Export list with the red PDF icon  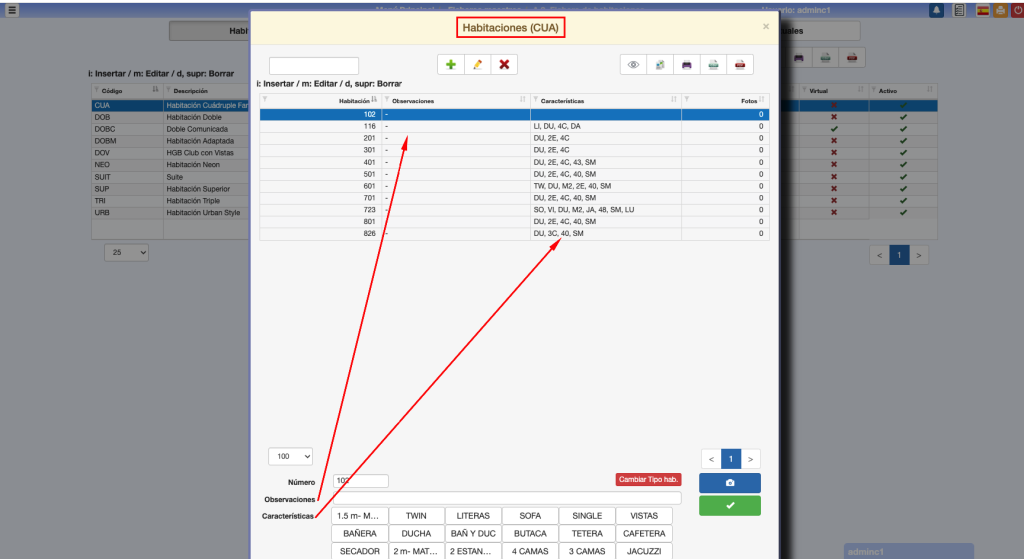click(x=740, y=65)
